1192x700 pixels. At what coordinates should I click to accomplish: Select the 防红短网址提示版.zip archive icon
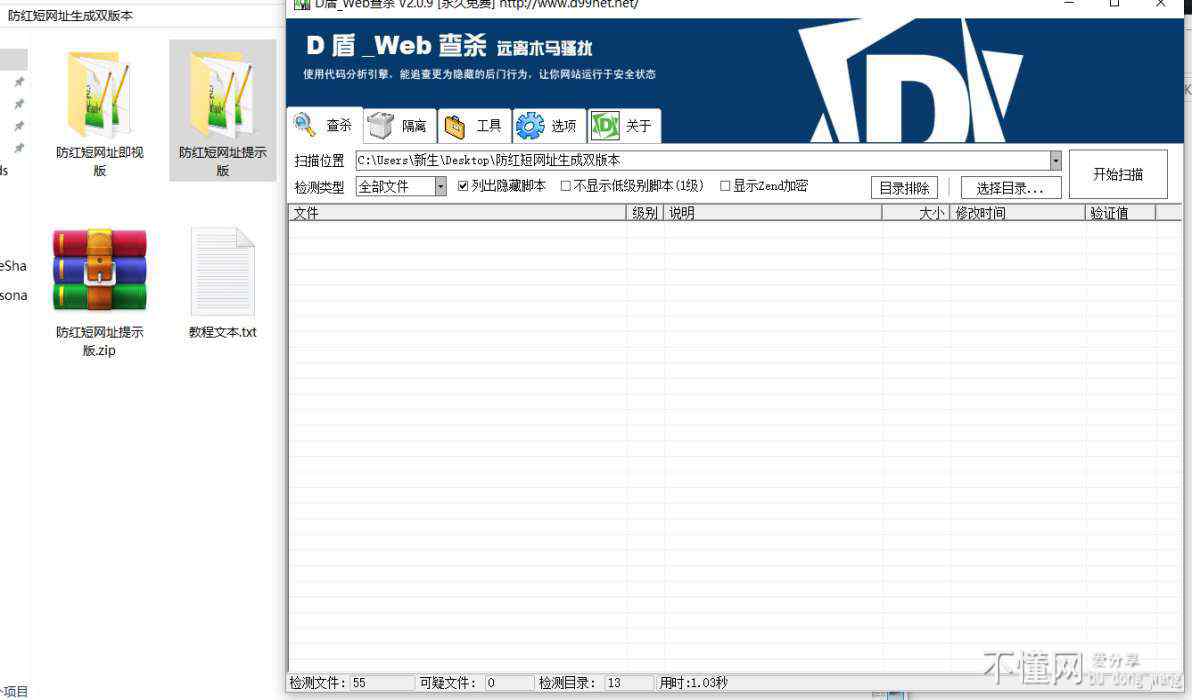100,270
